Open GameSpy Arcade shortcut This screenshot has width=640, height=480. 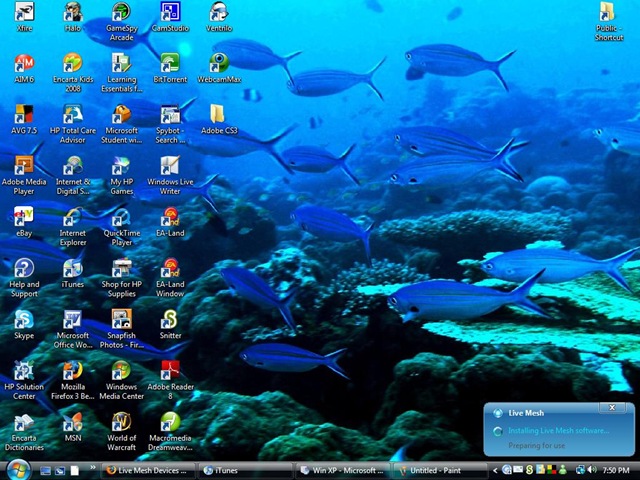[x=122, y=21]
